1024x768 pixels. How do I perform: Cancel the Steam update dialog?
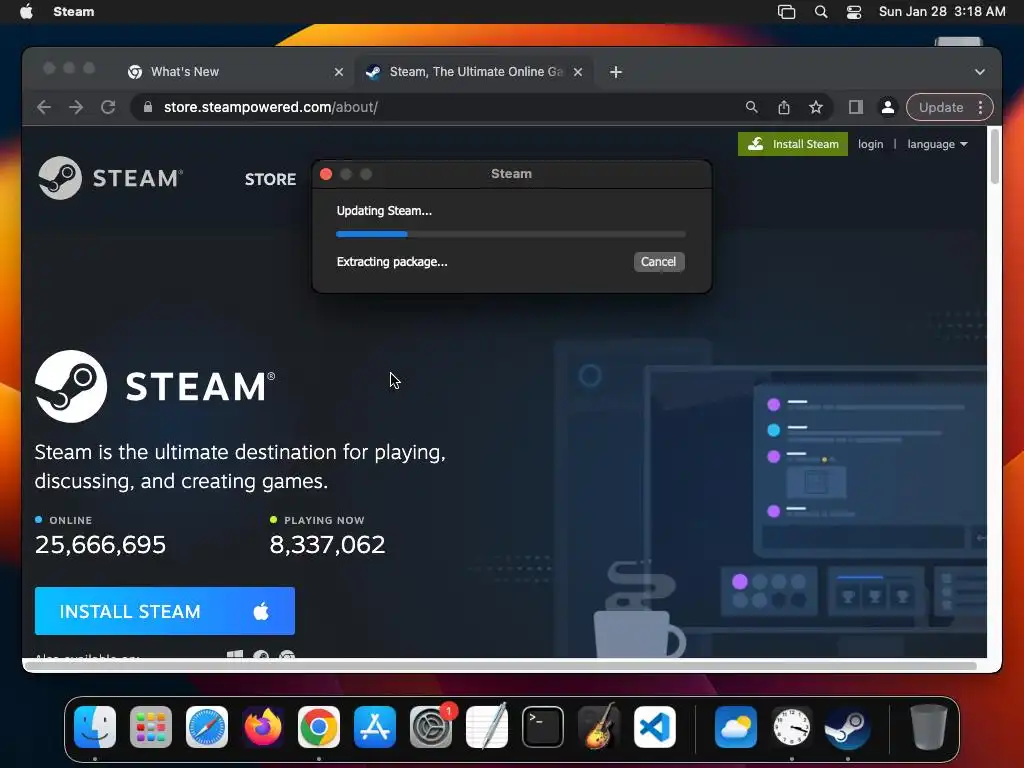point(658,262)
